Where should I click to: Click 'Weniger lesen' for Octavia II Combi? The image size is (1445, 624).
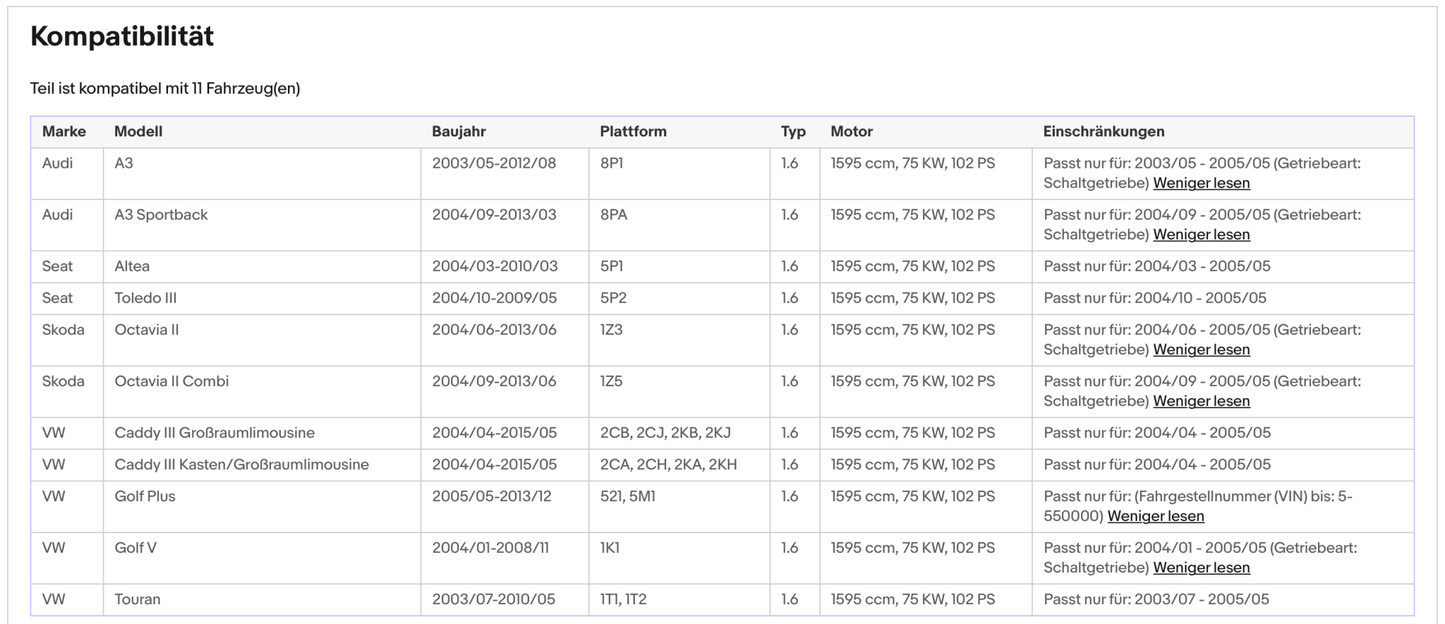point(1201,401)
